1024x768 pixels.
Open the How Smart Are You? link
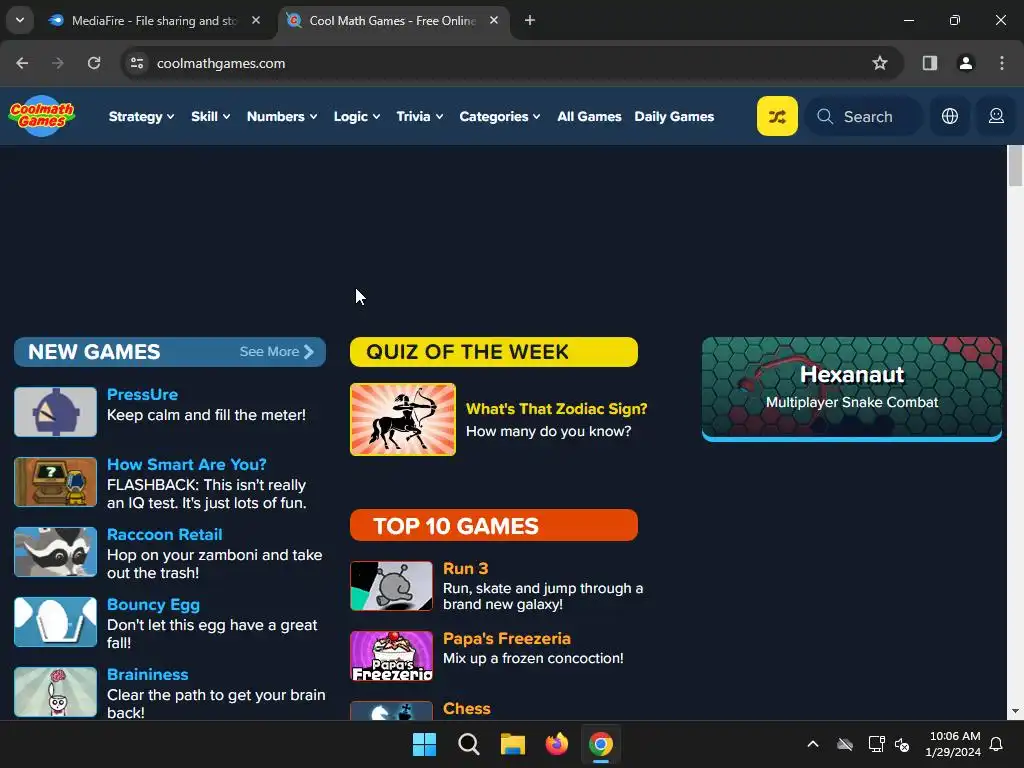(187, 464)
